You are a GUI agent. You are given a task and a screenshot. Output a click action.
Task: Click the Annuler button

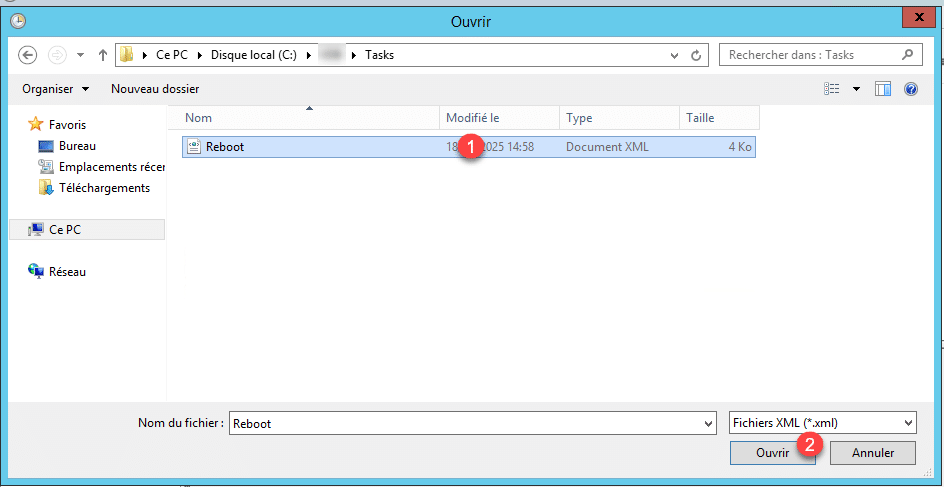point(873,453)
